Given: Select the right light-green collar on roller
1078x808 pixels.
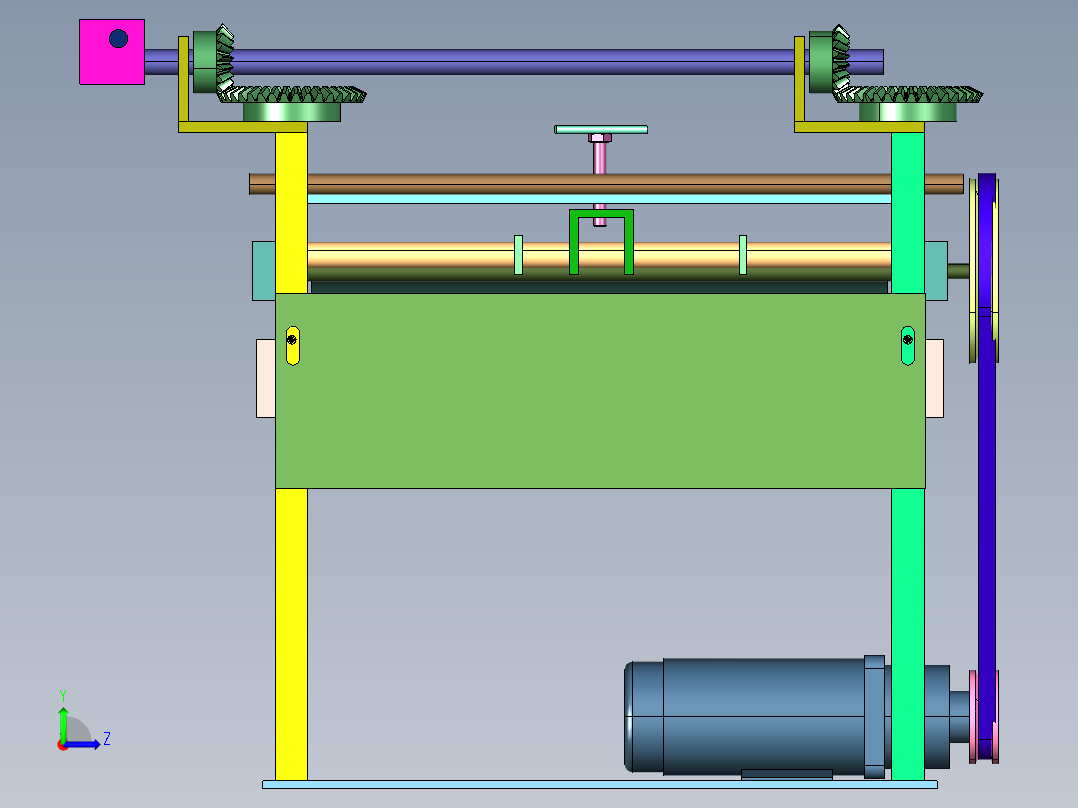Looking at the screenshot, I should pyautogui.click(x=742, y=255).
